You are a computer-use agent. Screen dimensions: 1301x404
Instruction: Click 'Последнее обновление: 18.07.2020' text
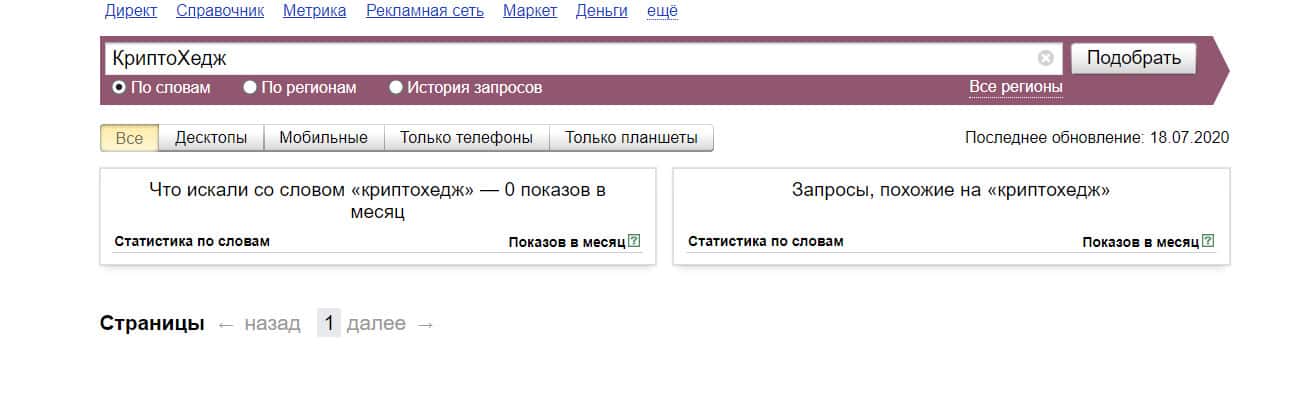1097,138
